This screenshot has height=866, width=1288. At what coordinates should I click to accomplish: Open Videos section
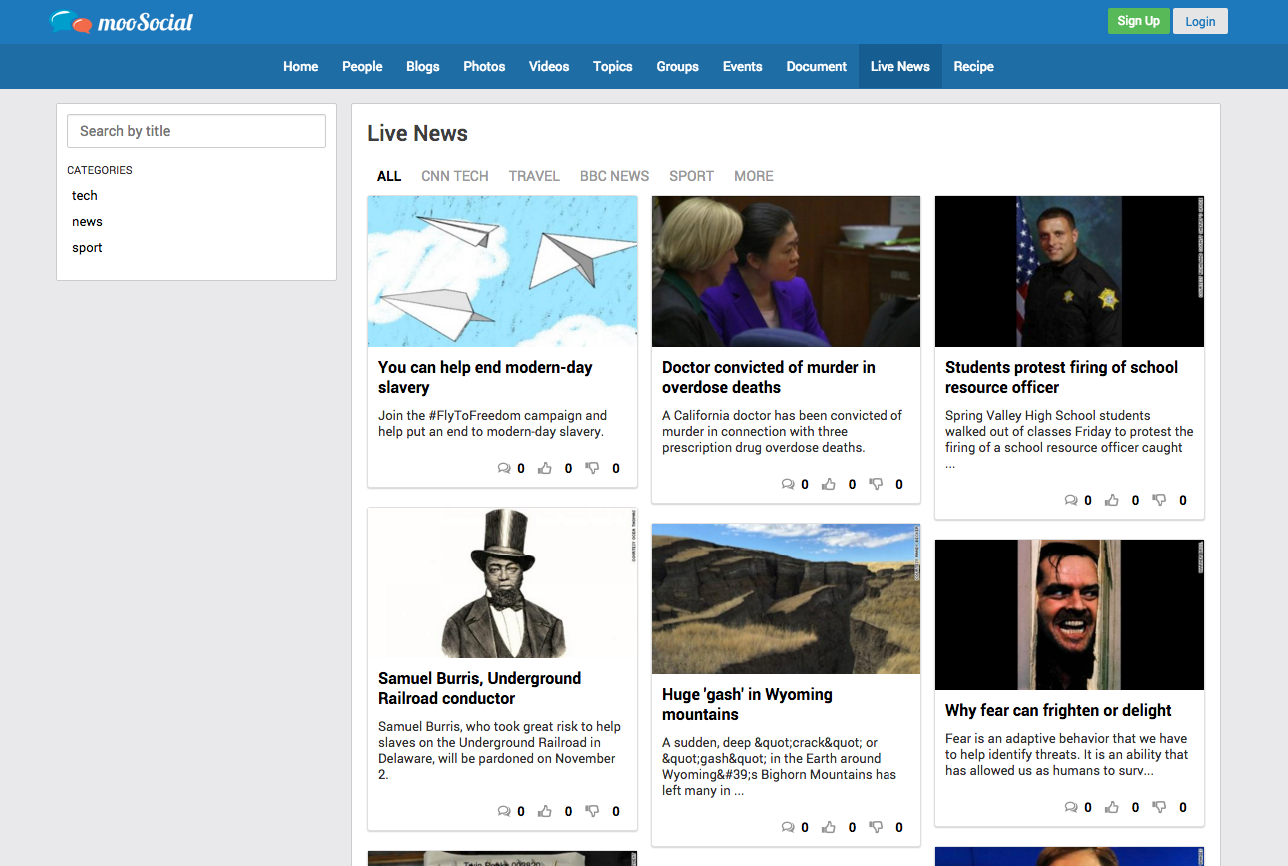pos(549,66)
